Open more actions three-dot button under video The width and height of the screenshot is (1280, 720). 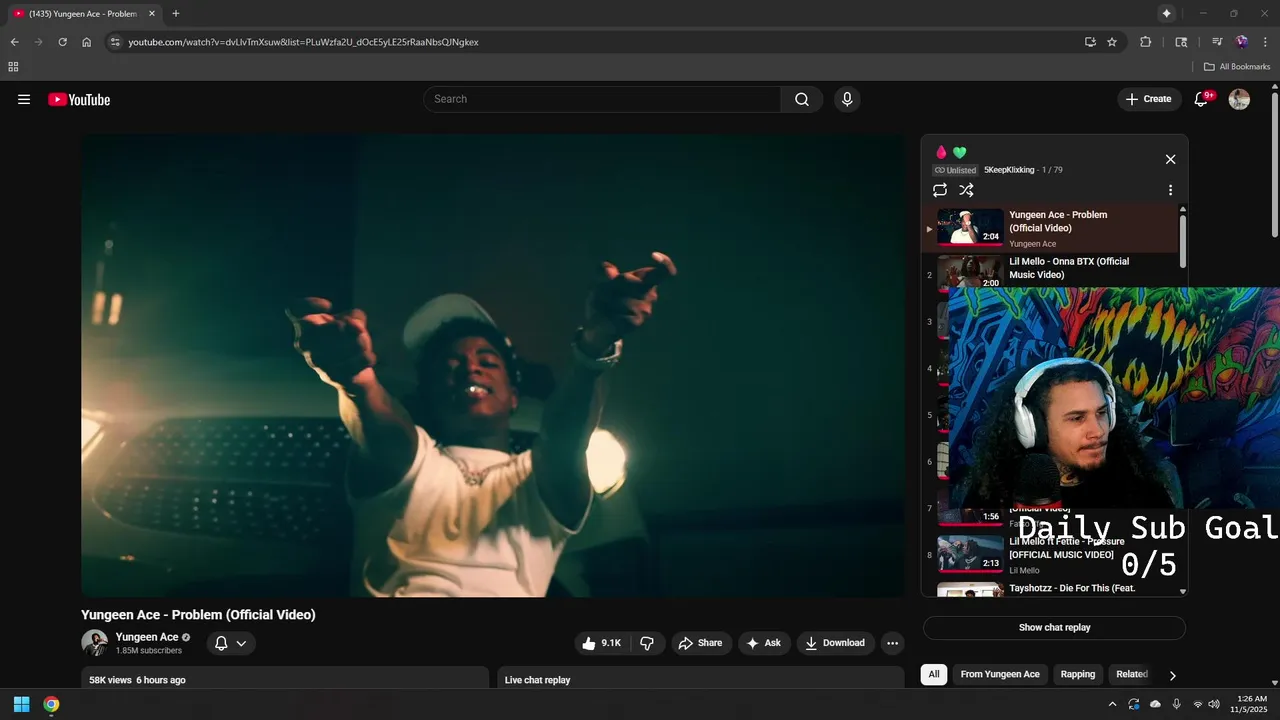893,643
